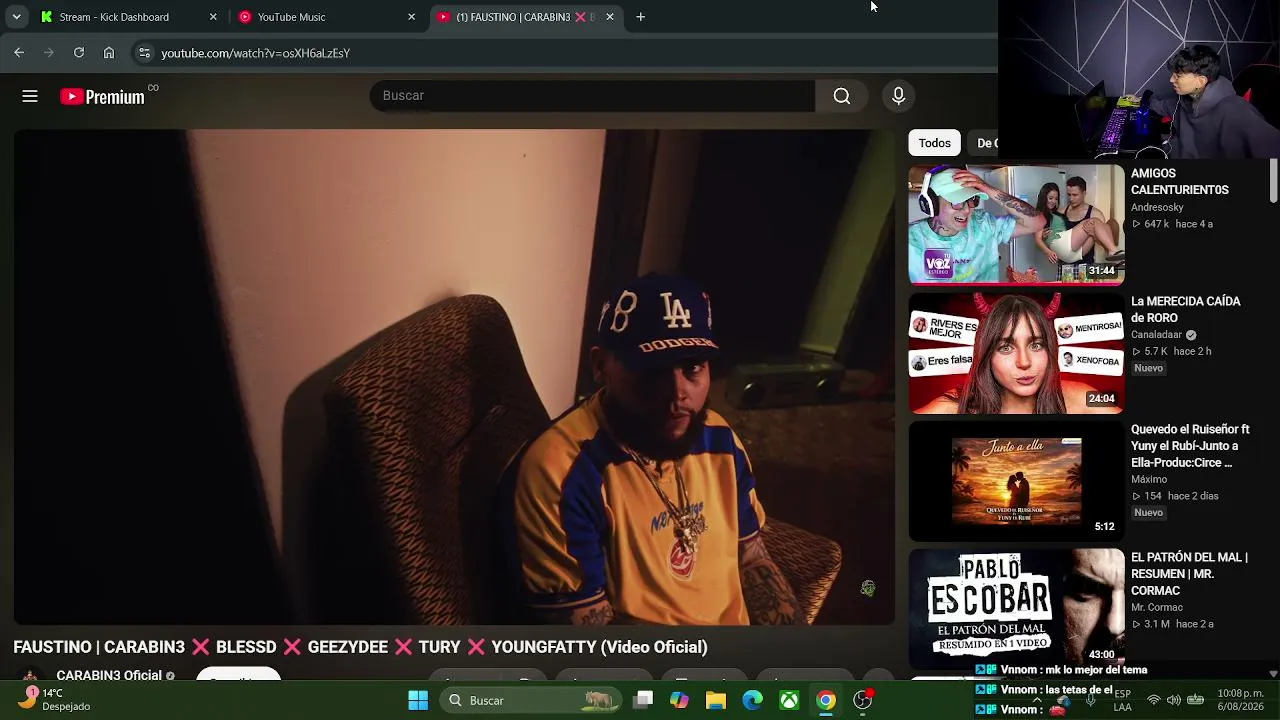Open AMIGOS CALENTURIENTOS video thumbnail
This screenshot has height=720, width=1280.
(x=1016, y=225)
